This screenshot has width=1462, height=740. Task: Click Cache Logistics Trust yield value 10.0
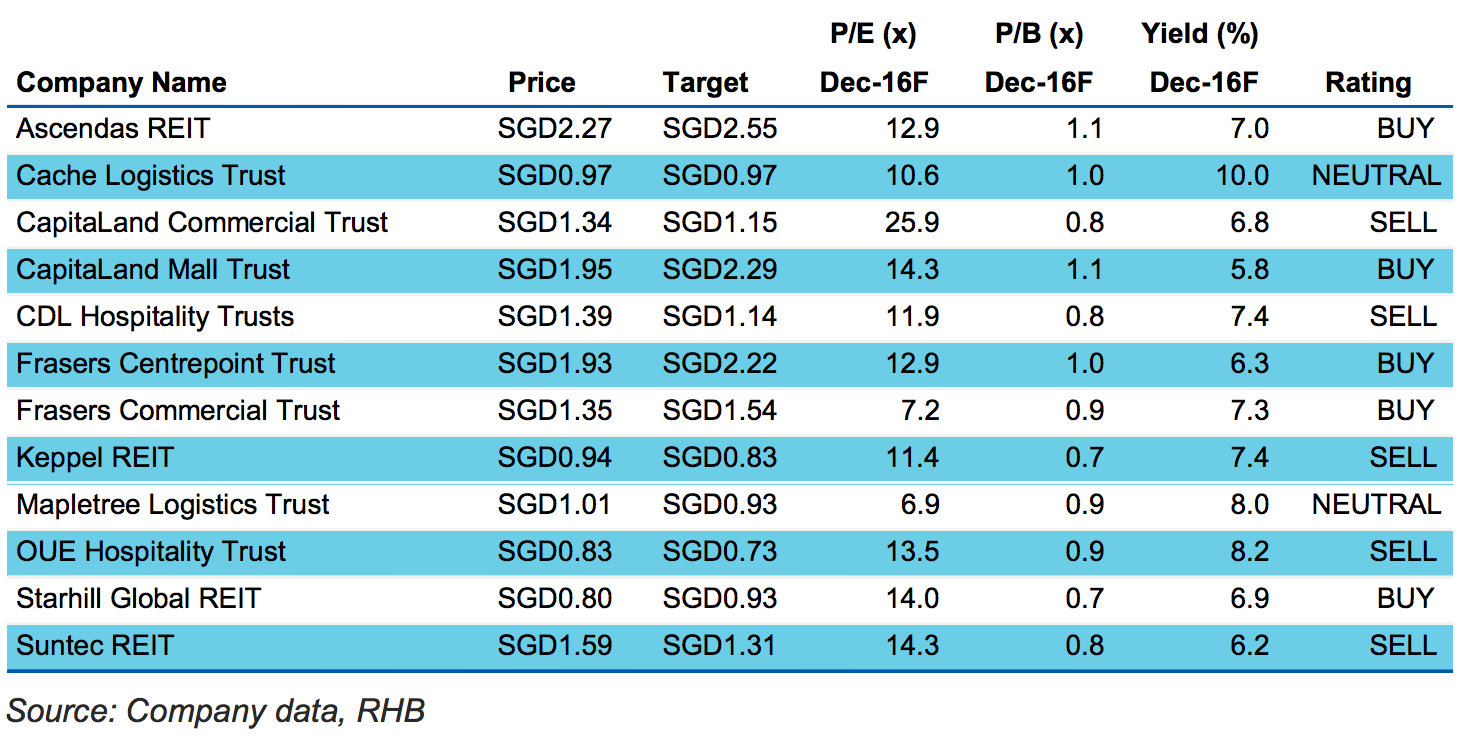tap(1241, 176)
